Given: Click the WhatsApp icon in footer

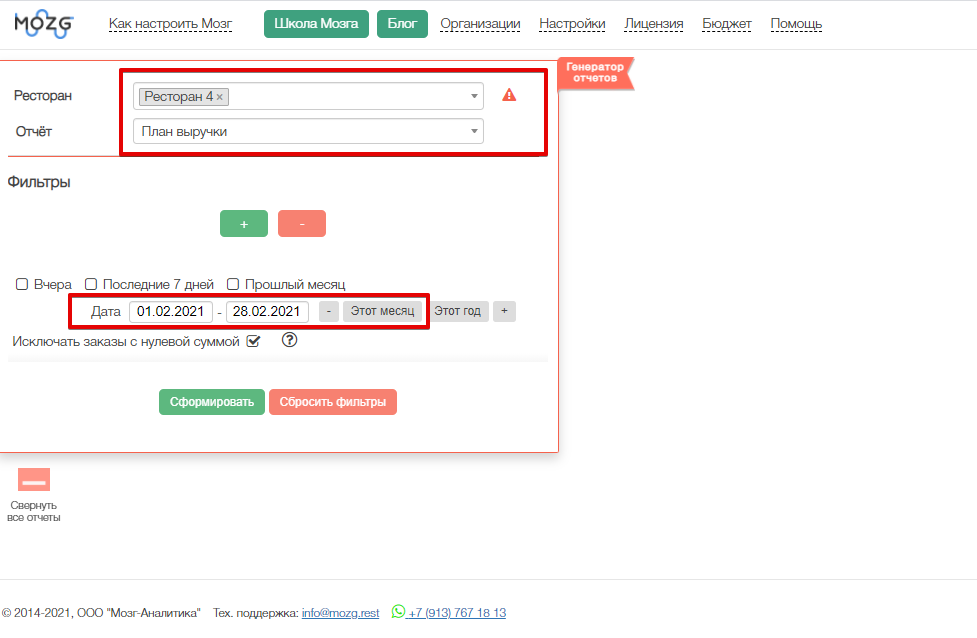Looking at the screenshot, I should point(398,611).
